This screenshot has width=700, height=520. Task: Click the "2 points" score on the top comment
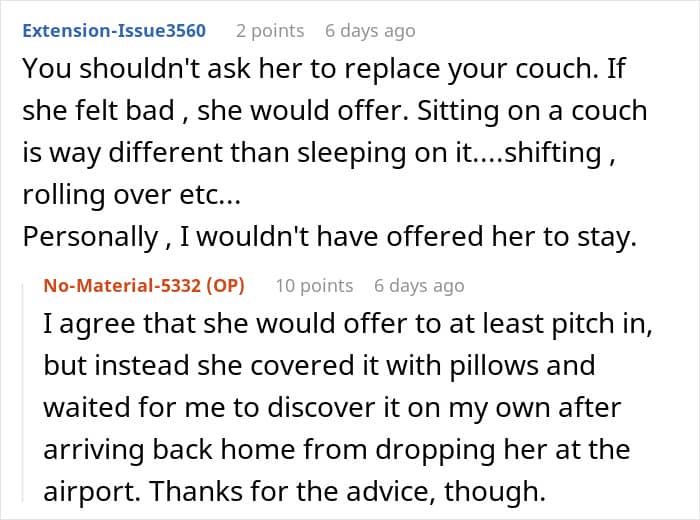pyautogui.click(x=270, y=30)
